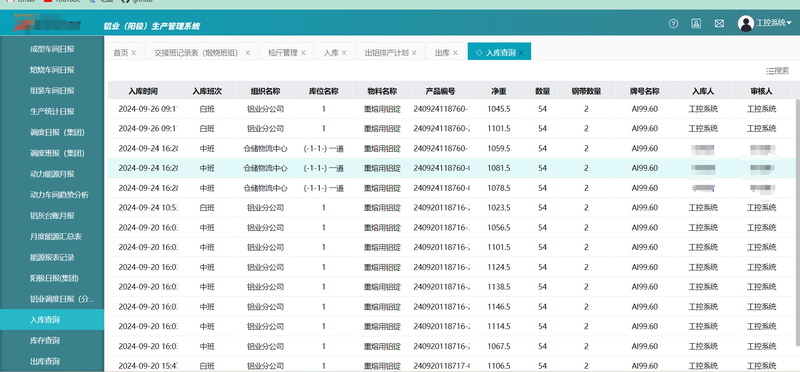The image size is (800, 372).
Task: Refresh circle icon on 入库查询 tab
Action: [479, 53]
